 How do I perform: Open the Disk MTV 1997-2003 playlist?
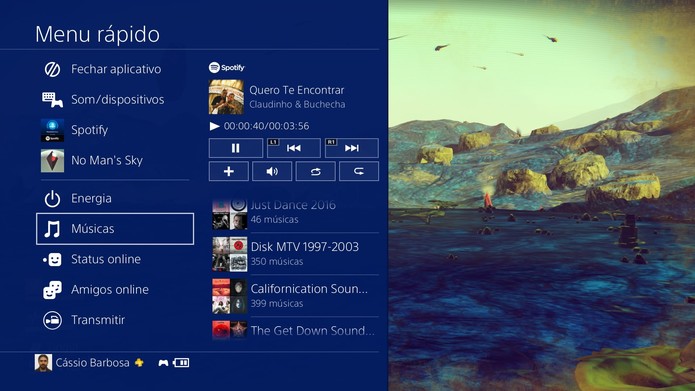pos(295,254)
